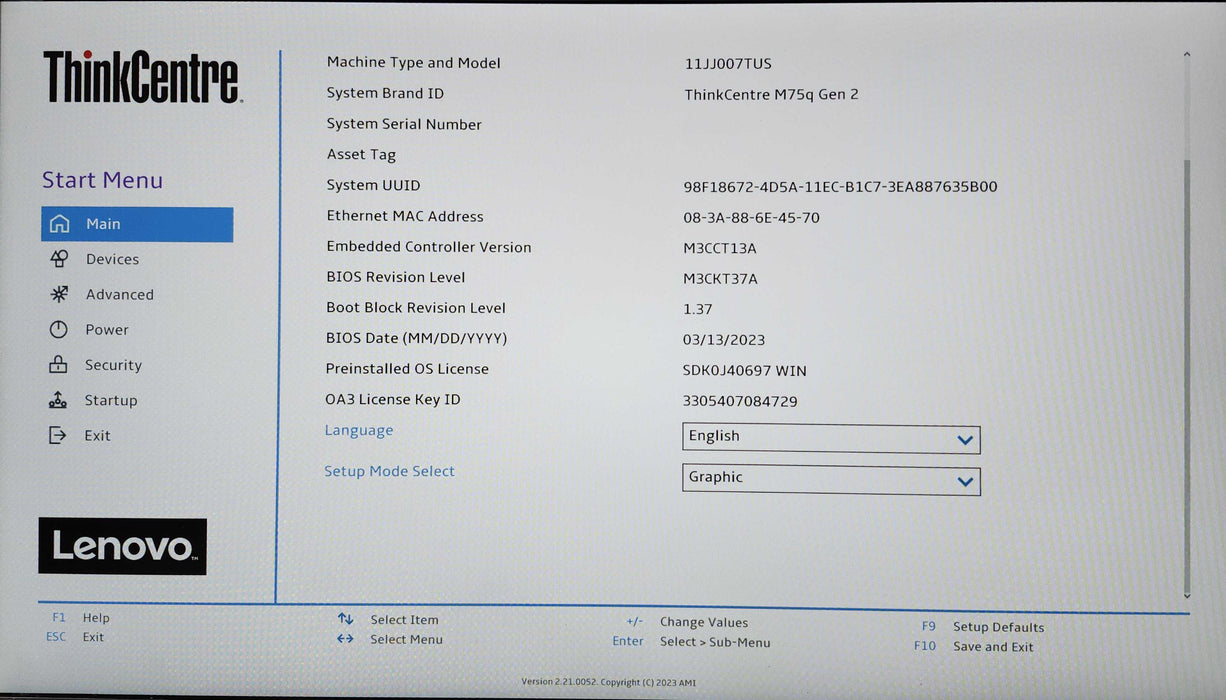
Task: Click the System UUID label
Action: pos(373,185)
